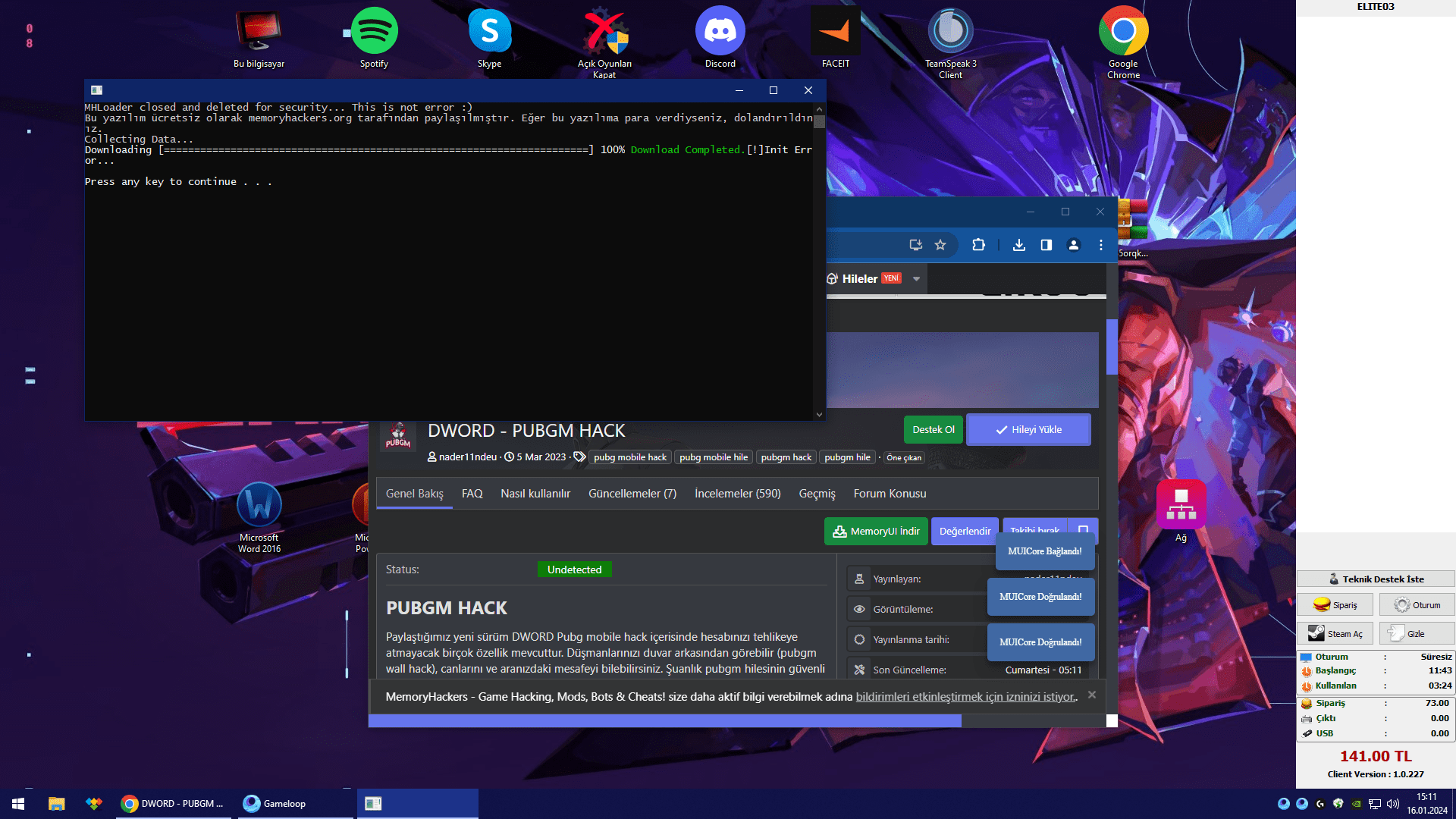The width and height of the screenshot is (1456, 819).
Task: Open the pubgm hack tag
Action: pos(786,457)
